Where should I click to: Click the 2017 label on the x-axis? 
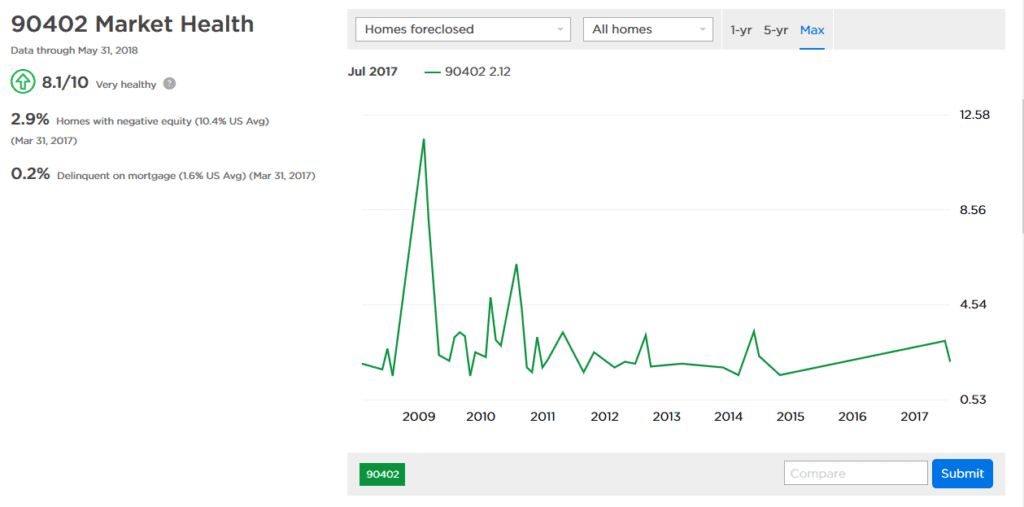pos(914,416)
